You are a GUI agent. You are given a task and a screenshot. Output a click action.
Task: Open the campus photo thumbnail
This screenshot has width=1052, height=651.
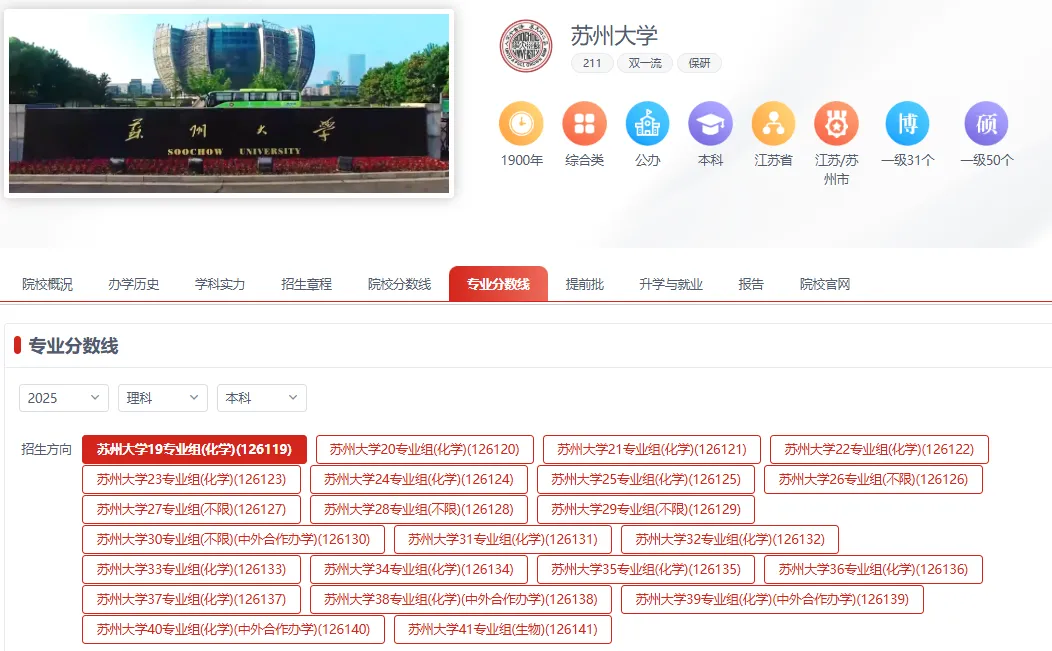[x=229, y=103]
